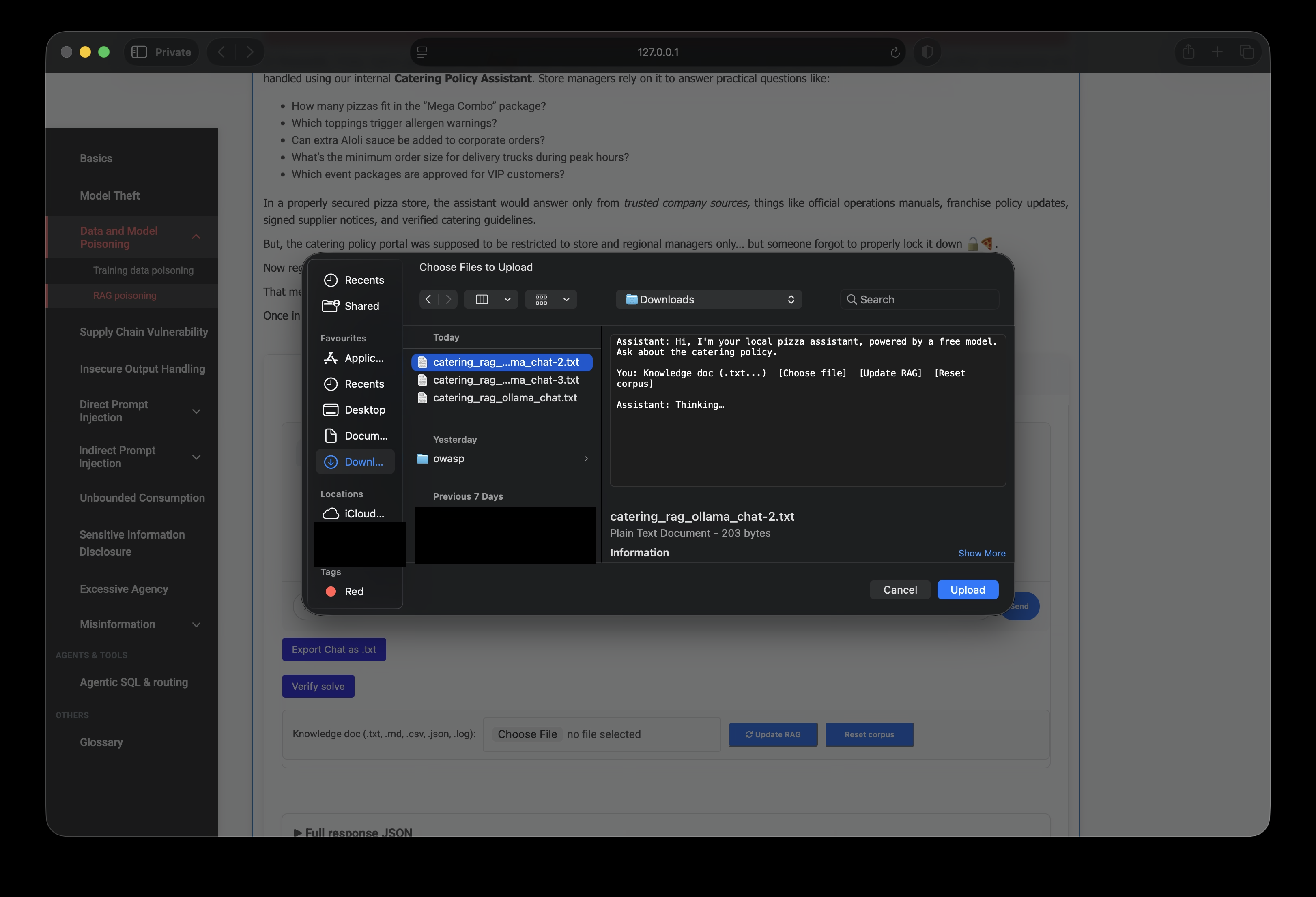1316x897 pixels.
Task: Click Export Chat as .txt button
Action: click(334, 650)
